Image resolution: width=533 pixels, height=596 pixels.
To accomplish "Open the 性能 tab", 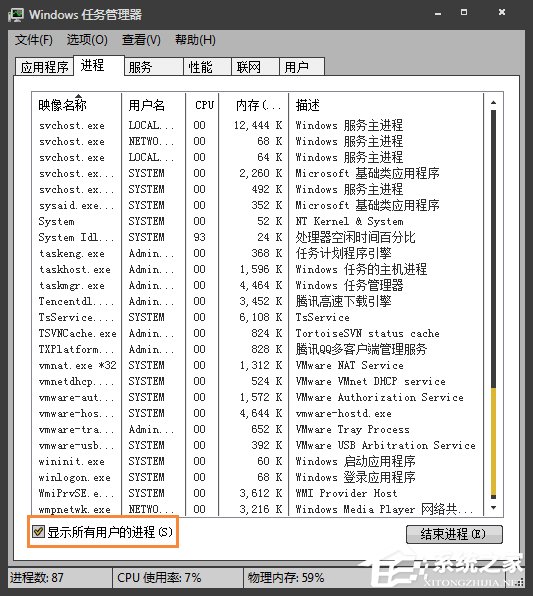I will tap(207, 67).
